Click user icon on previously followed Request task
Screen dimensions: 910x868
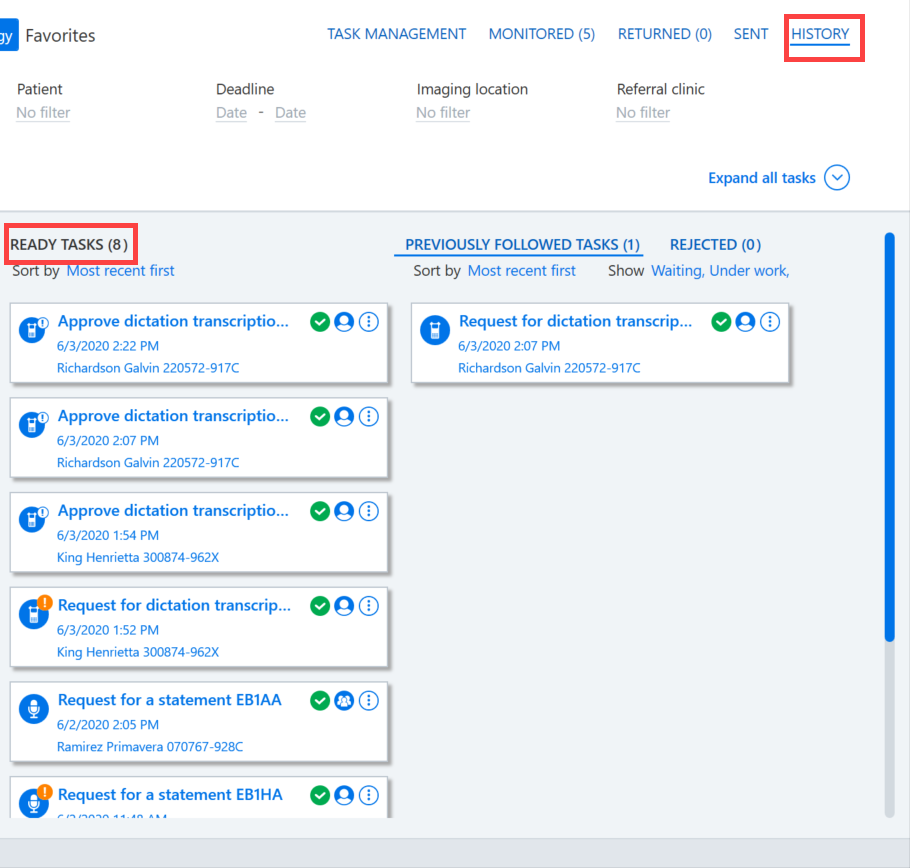point(745,321)
